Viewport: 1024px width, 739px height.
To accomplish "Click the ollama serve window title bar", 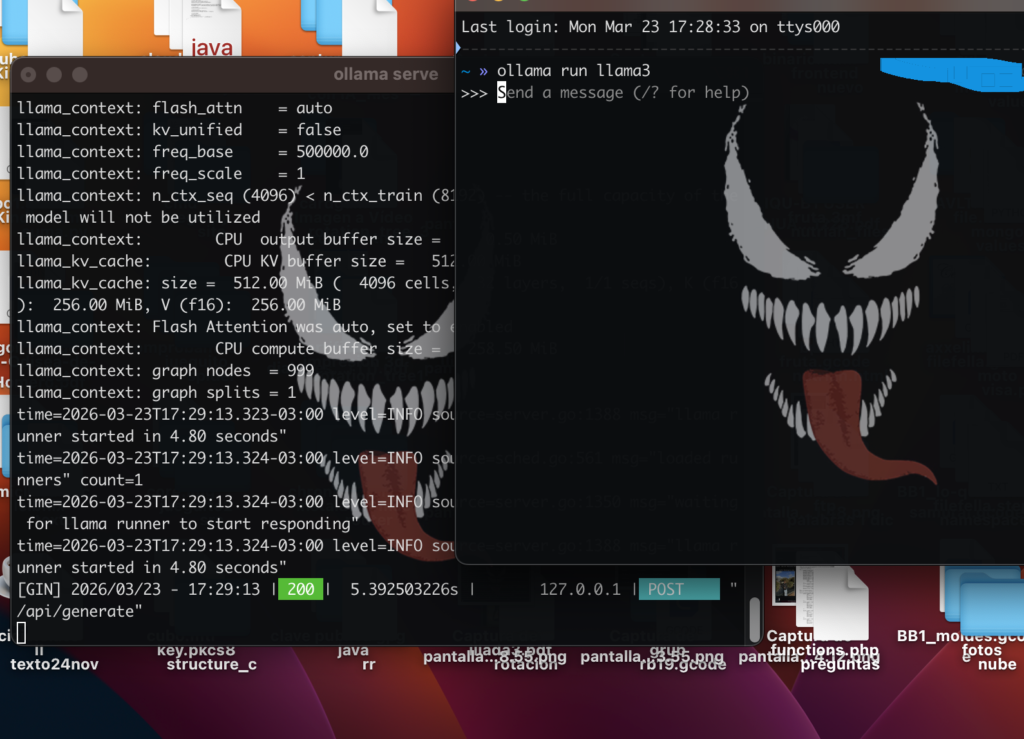I will (x=250, y=75).
